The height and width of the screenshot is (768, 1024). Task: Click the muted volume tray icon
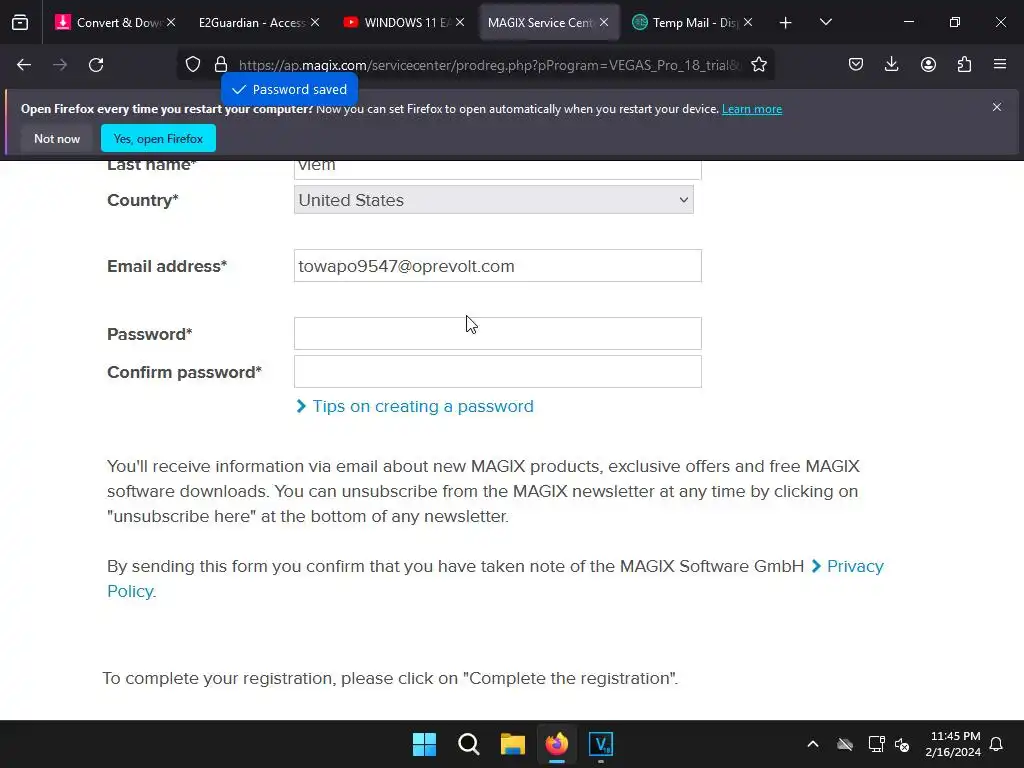[x=903, y=744]
